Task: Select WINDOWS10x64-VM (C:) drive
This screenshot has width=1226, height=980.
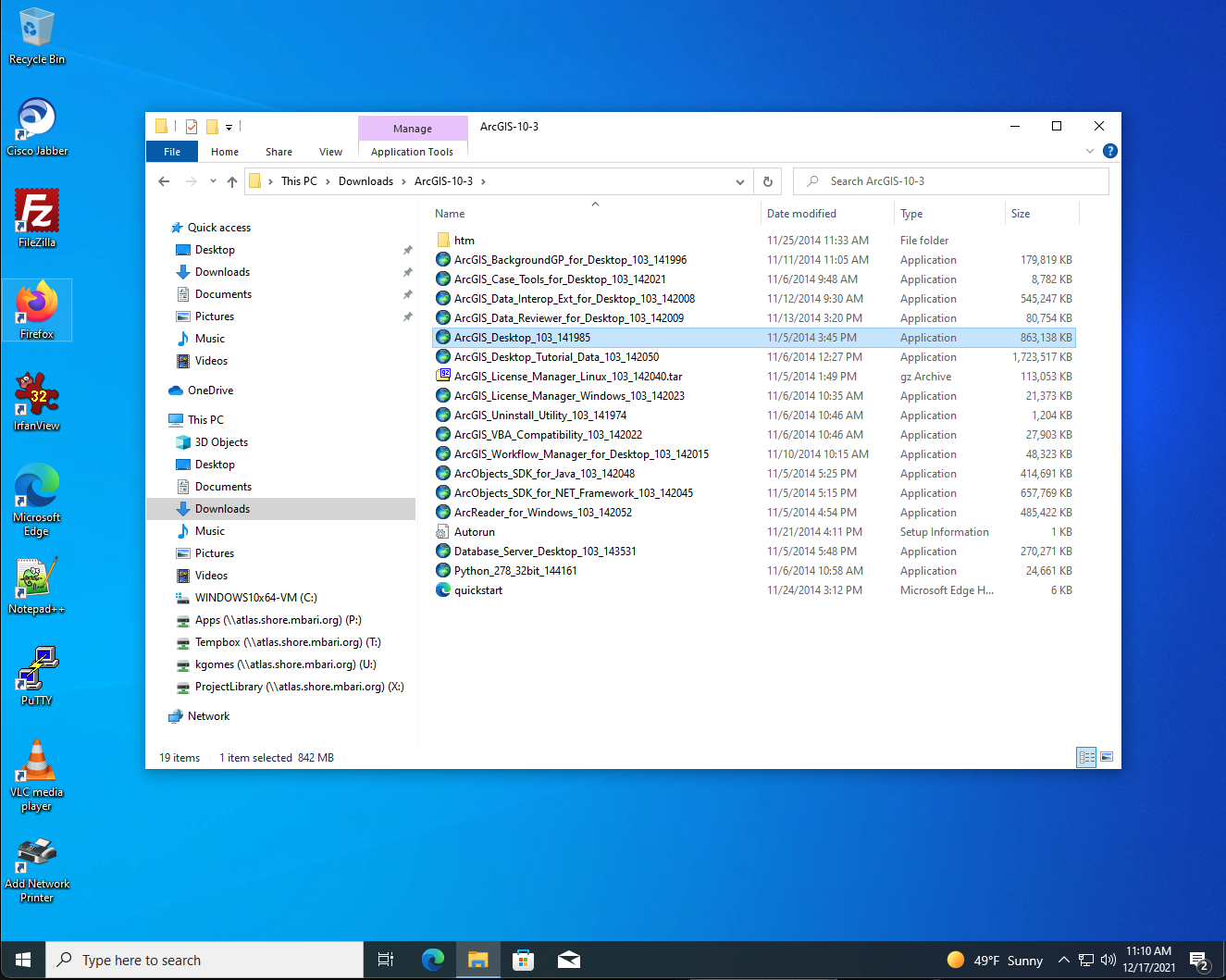Action: point(255,598)
